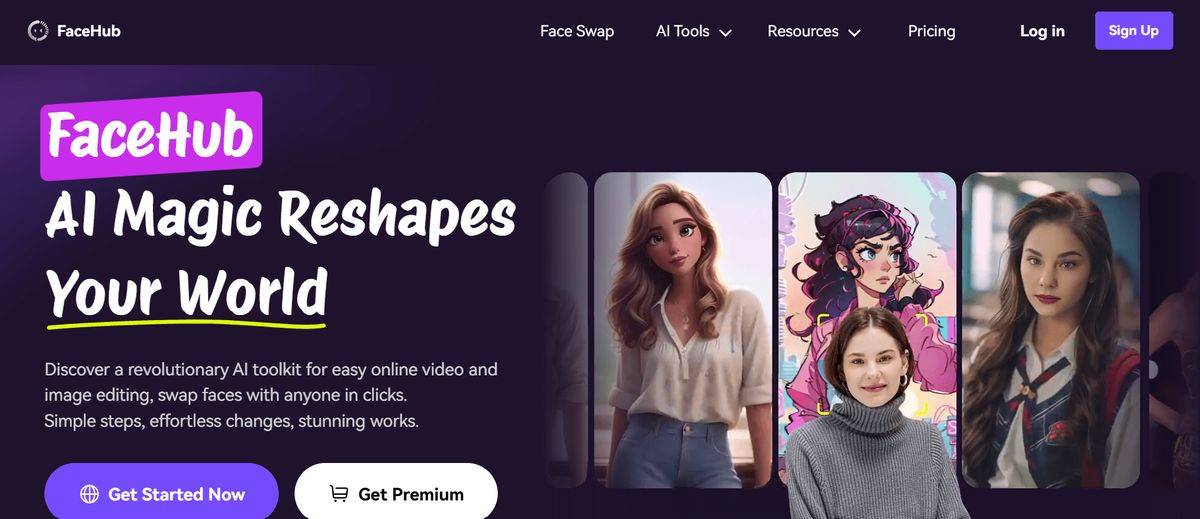Click the partially hidden left carousel card
The image size is (1200, 519).
pos(567,330)
